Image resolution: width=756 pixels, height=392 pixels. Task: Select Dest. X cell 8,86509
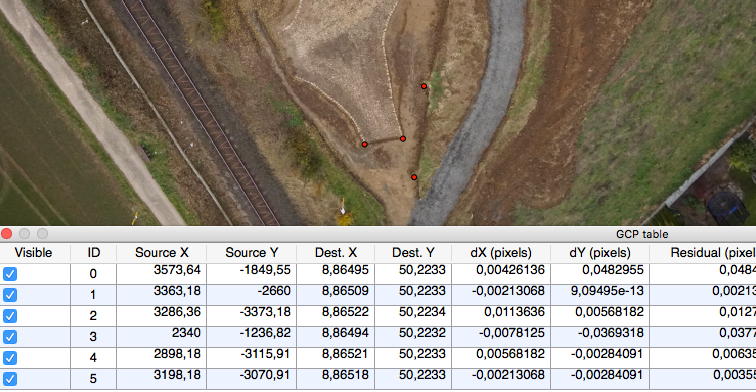[336, 295]
